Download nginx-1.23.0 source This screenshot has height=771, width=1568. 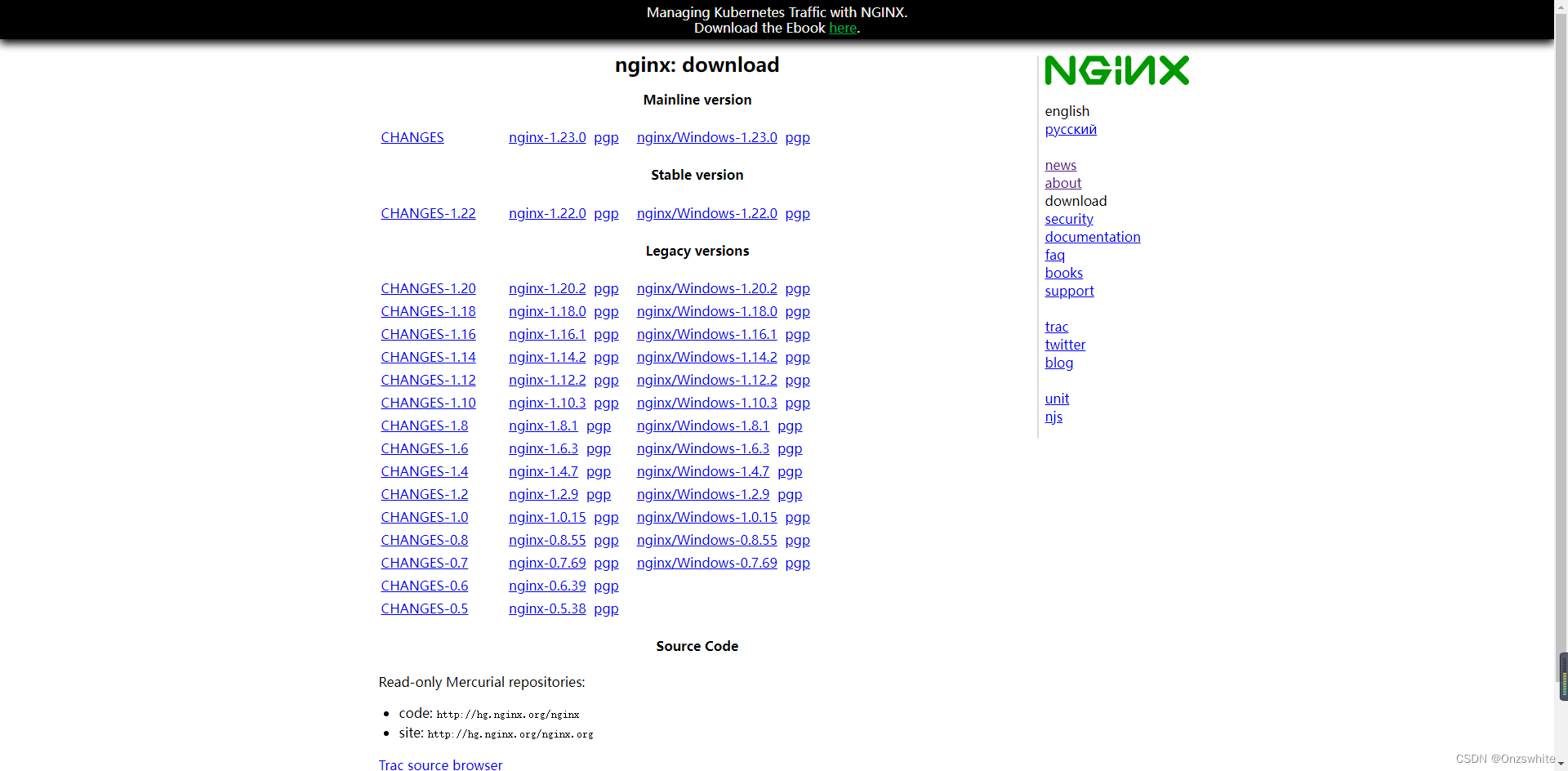(547, 137)
